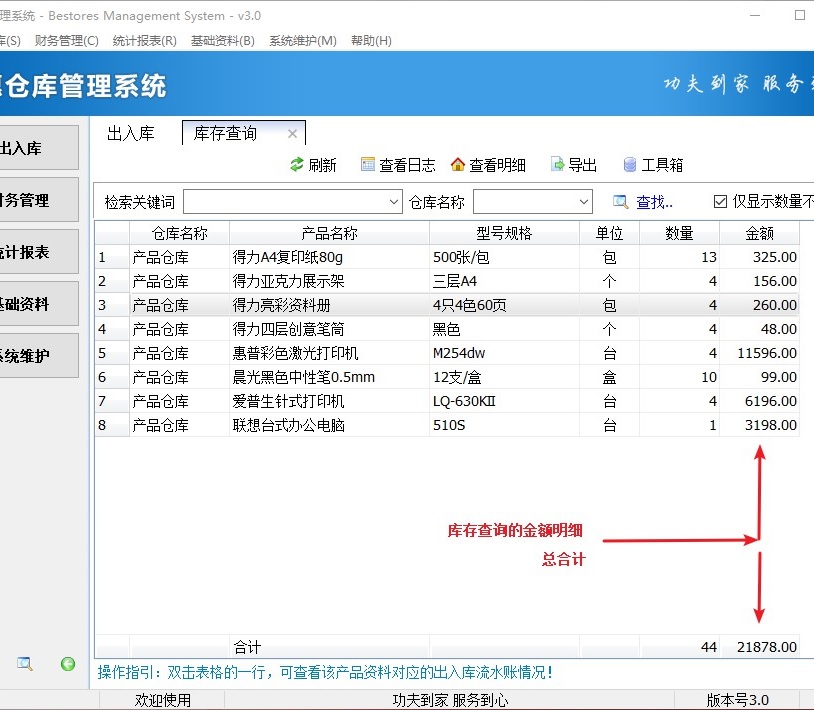Screen dimensions: 814x710
Task: Click the 单位 column header
Action: click(x=609, y=233)
